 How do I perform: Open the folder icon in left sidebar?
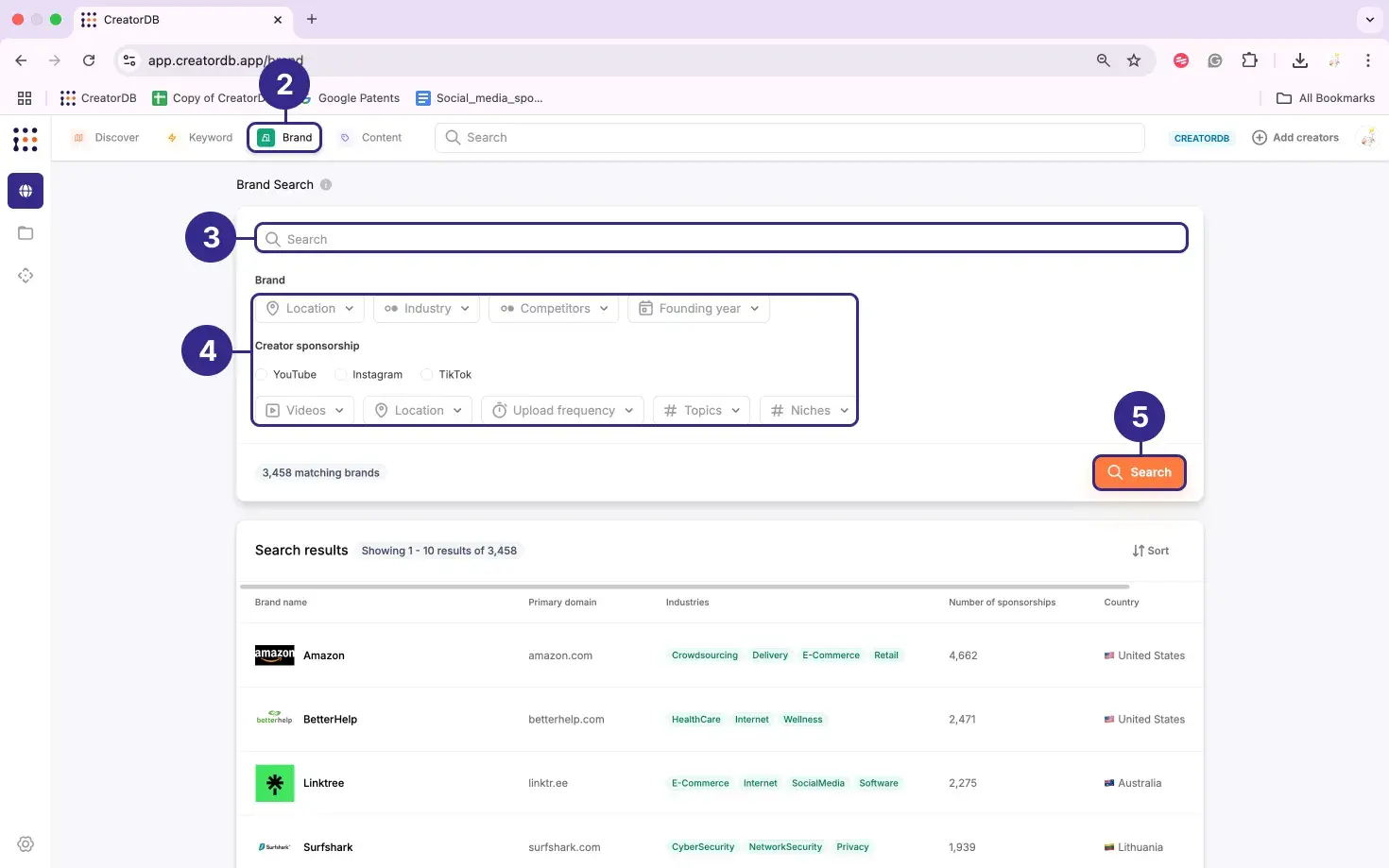tap(26, 233)
